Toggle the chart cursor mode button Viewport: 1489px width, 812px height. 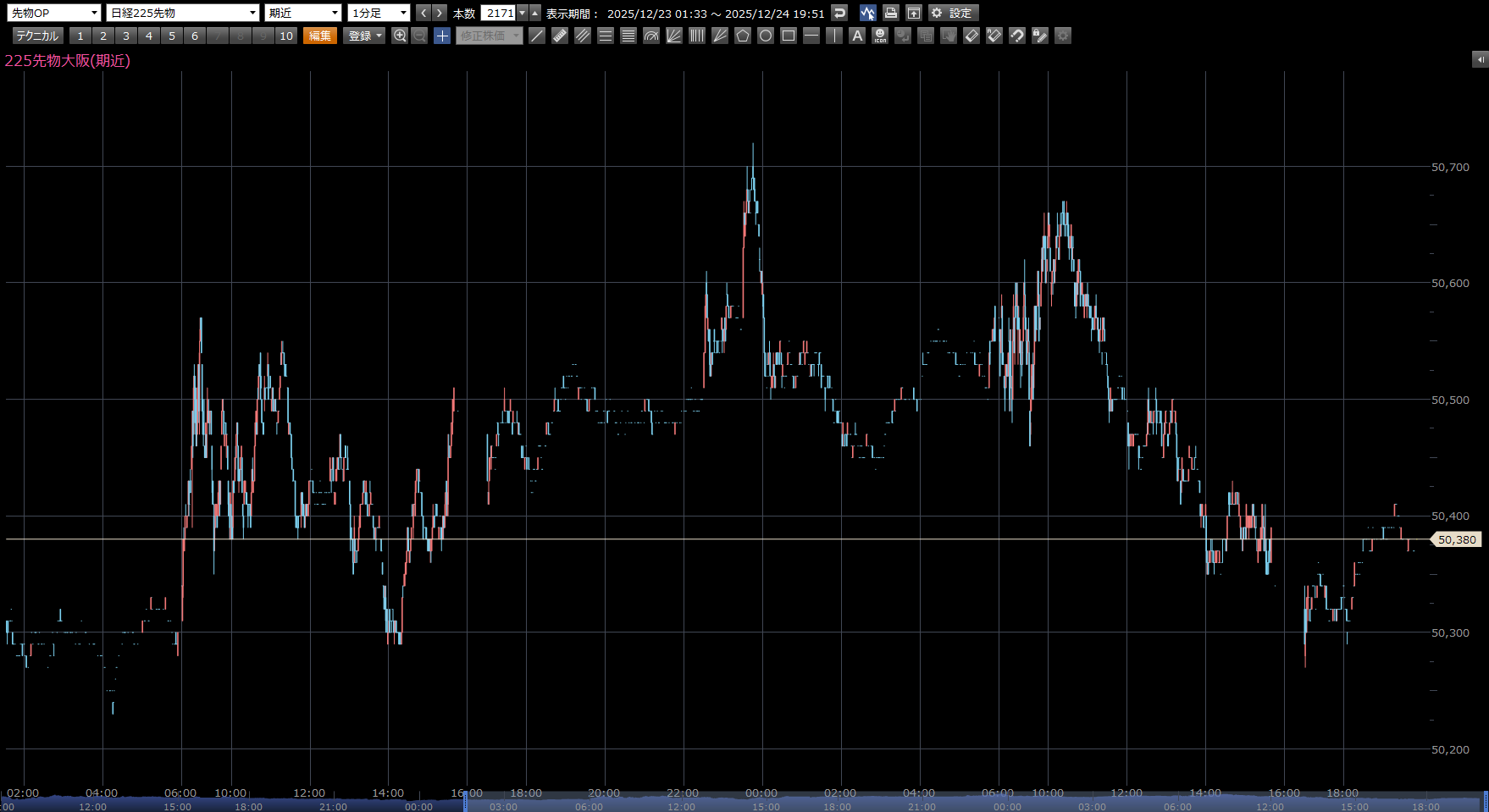point(867,13)
